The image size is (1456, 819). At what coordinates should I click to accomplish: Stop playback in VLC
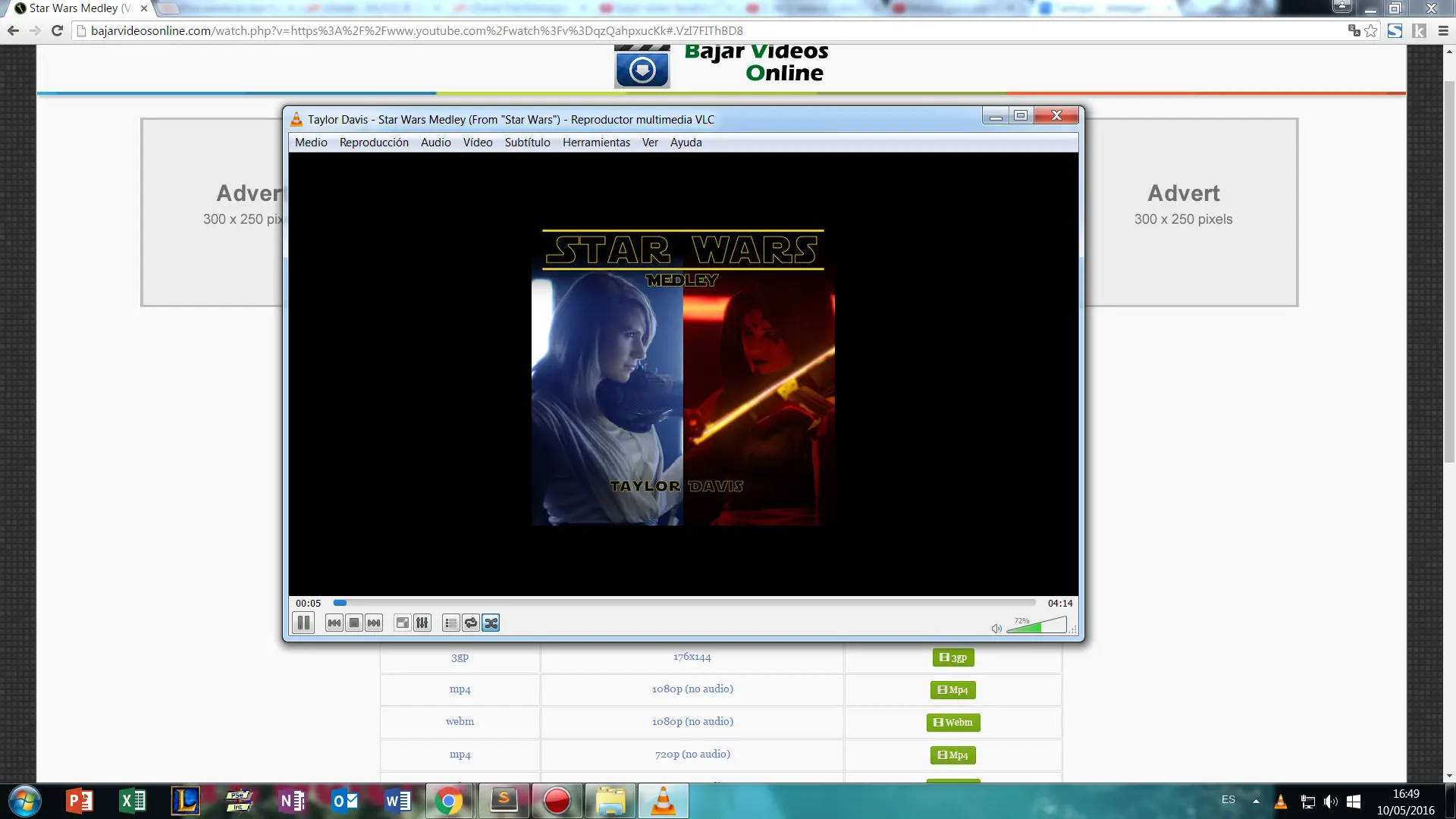pos(353,623)
